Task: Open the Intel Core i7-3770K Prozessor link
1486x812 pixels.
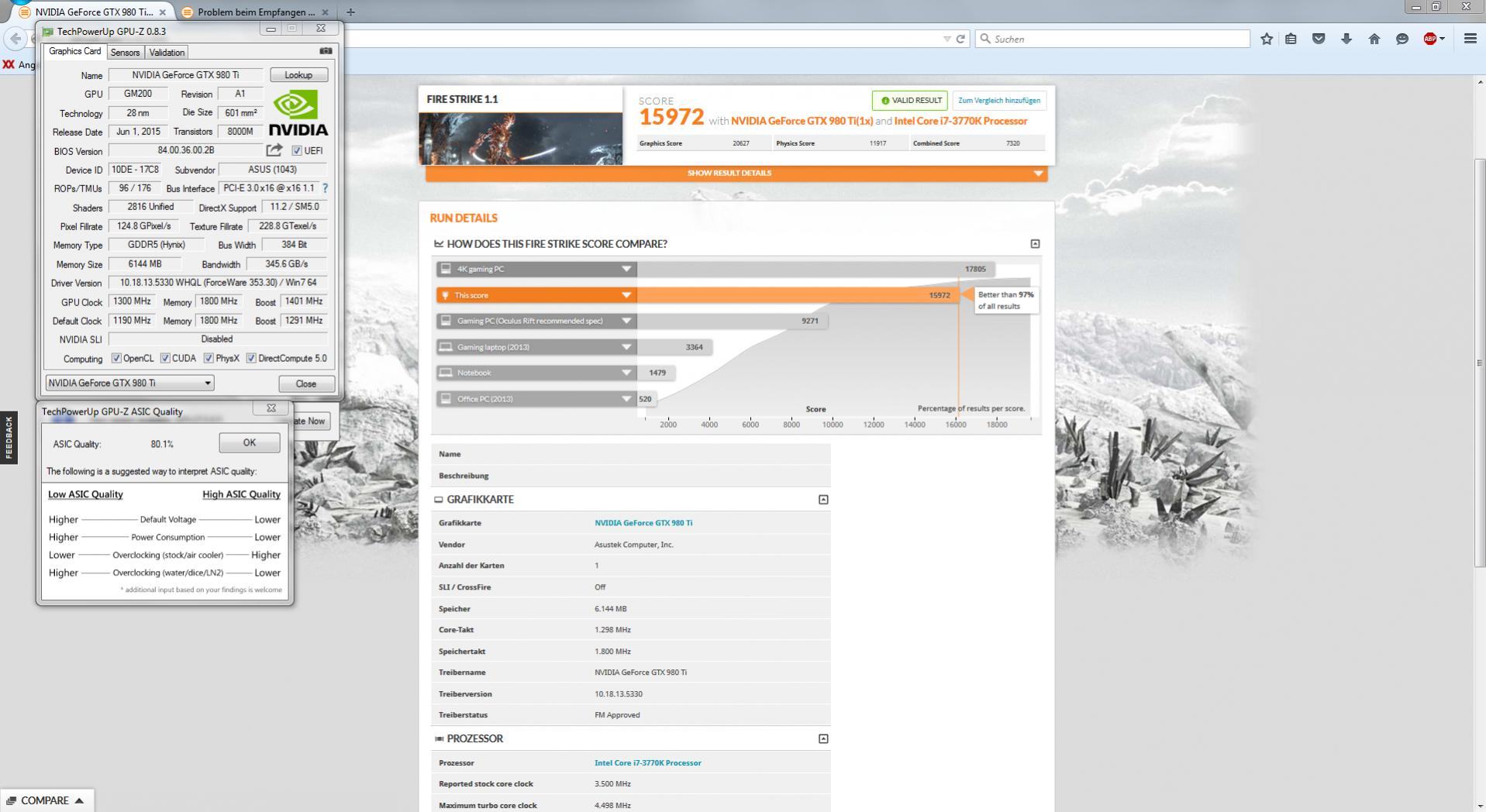Action: pyautogui.click(x=648, y=763)
